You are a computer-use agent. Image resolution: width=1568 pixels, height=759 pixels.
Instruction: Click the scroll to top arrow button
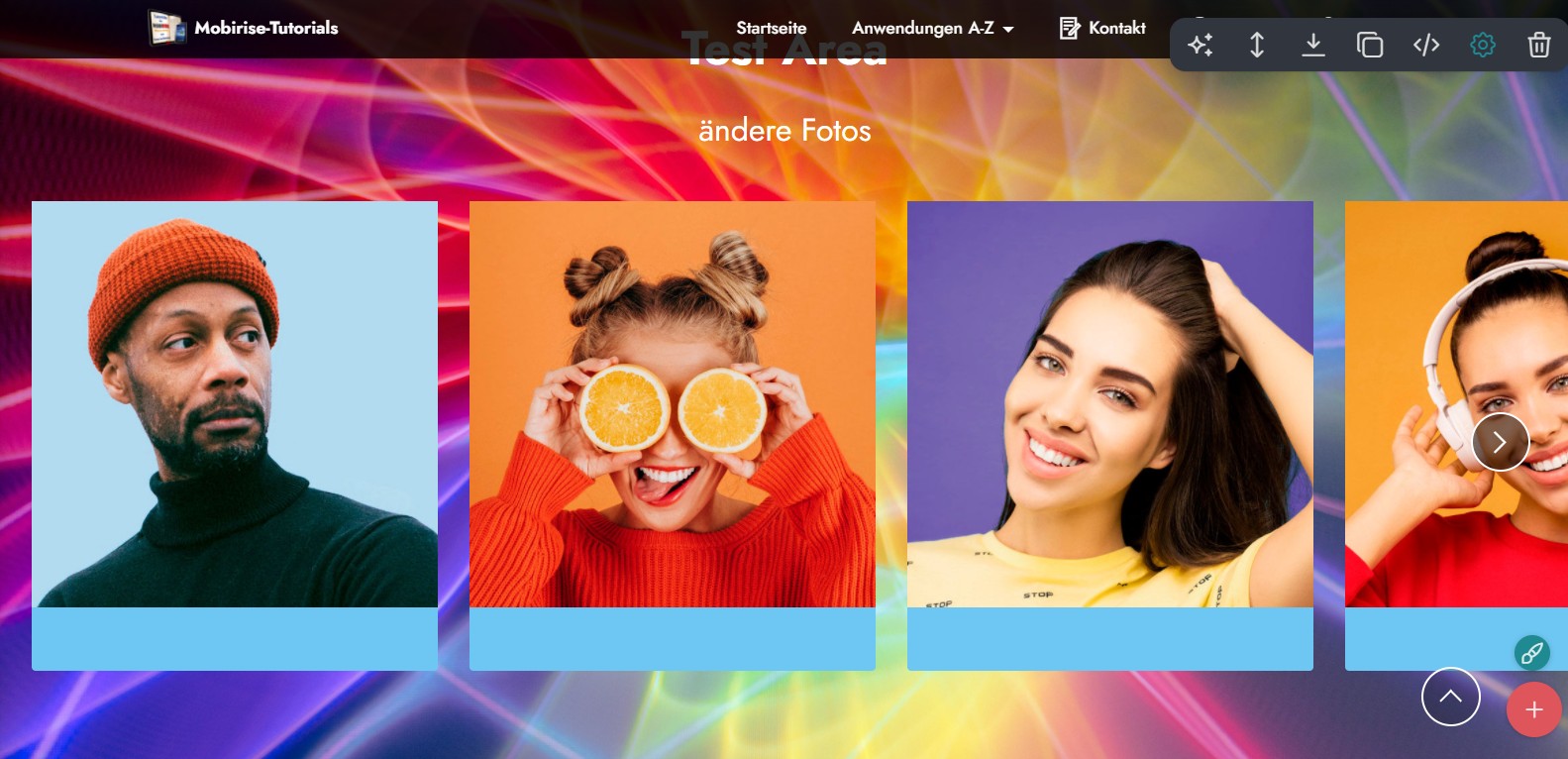pos(1451,697)
